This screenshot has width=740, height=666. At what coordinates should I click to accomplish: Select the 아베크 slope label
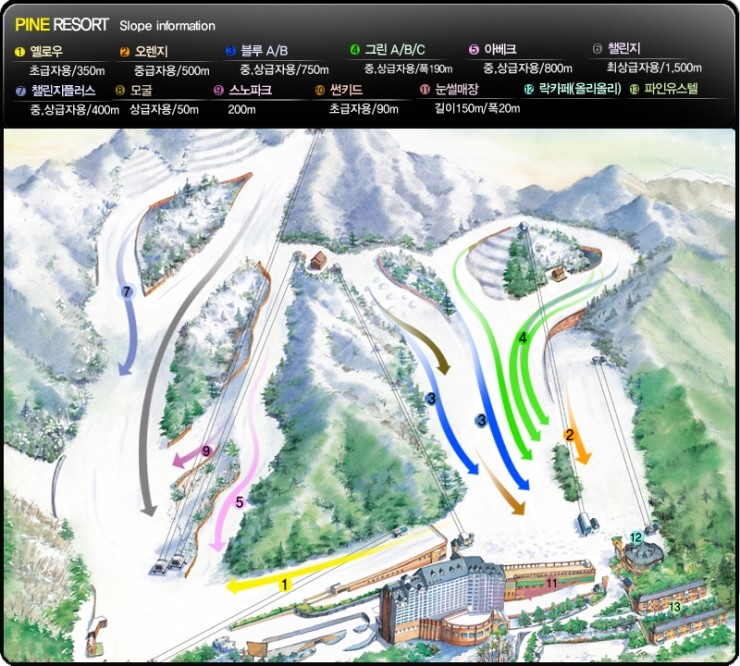pos(500,49)
